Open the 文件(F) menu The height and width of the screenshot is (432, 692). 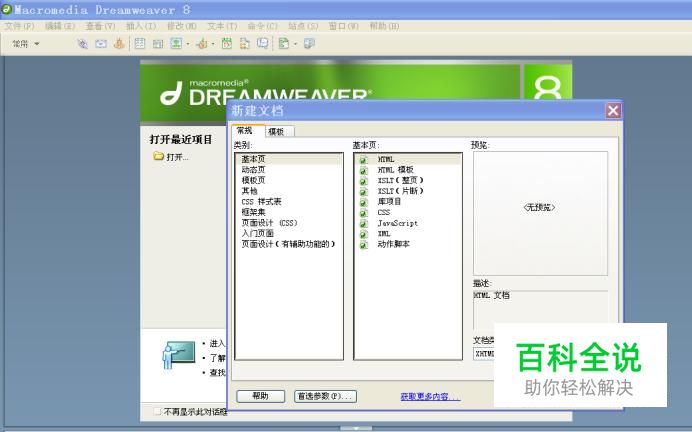click(x=19, y=26)
